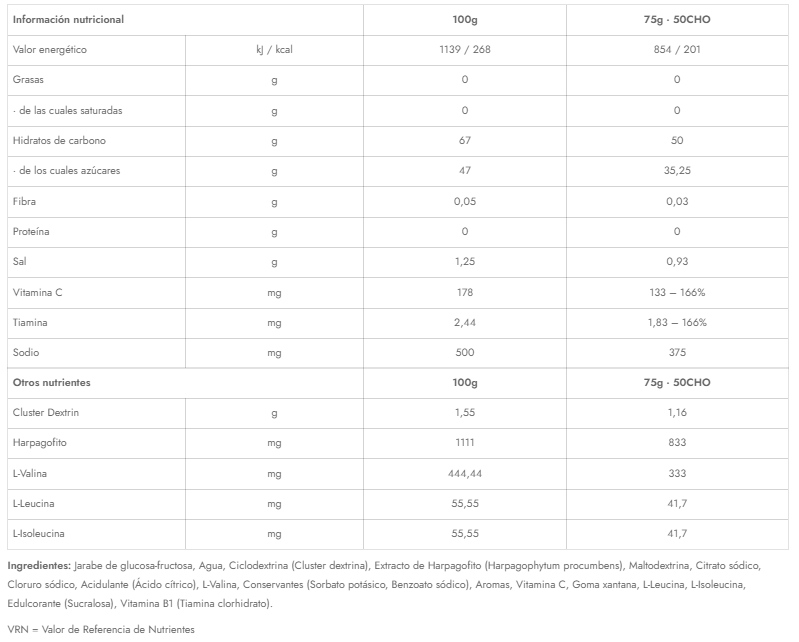799x642 pixels.
Task: Select the 100g column header
Action: [465, 20]
